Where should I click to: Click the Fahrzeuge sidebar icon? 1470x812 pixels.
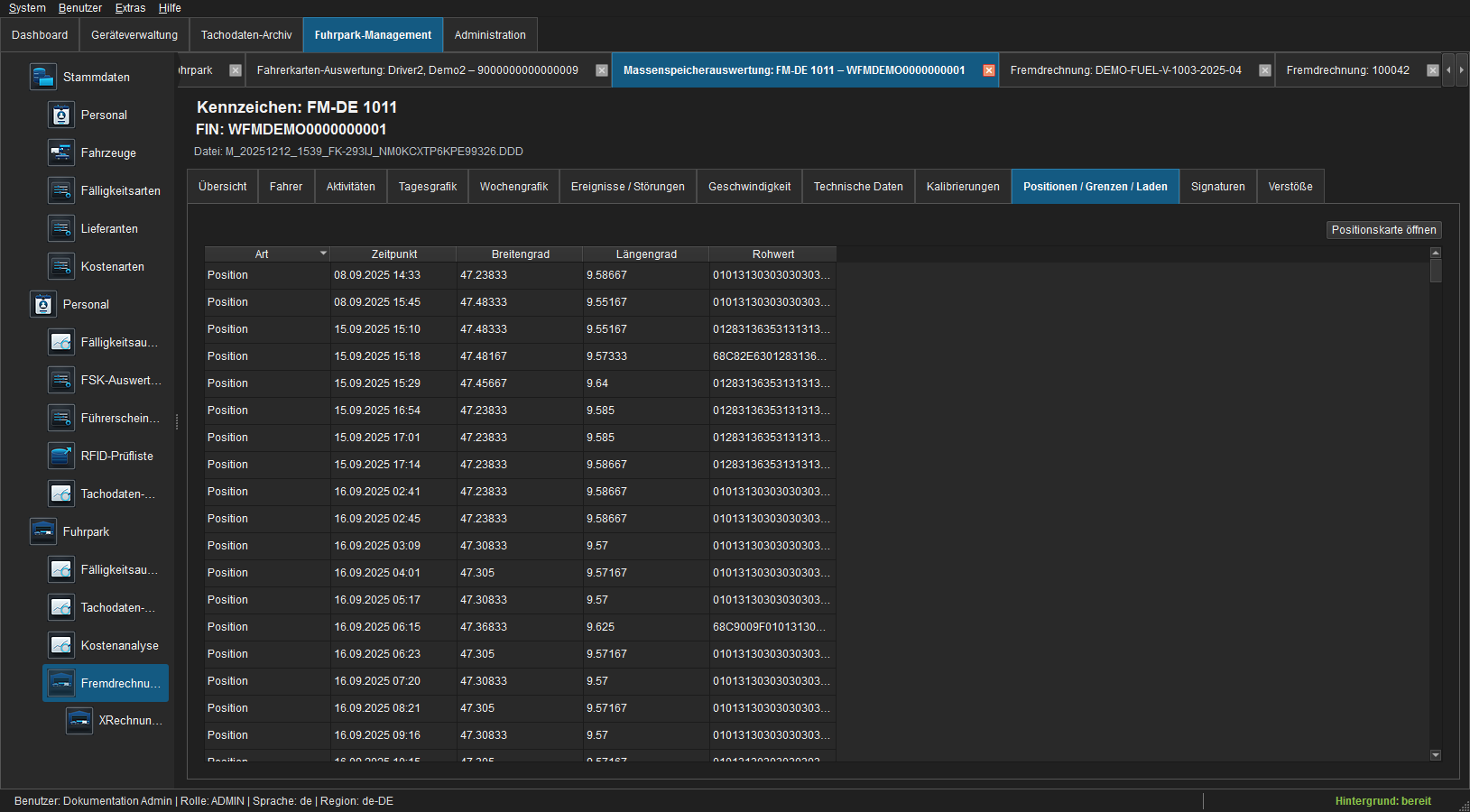pos(60,153)
